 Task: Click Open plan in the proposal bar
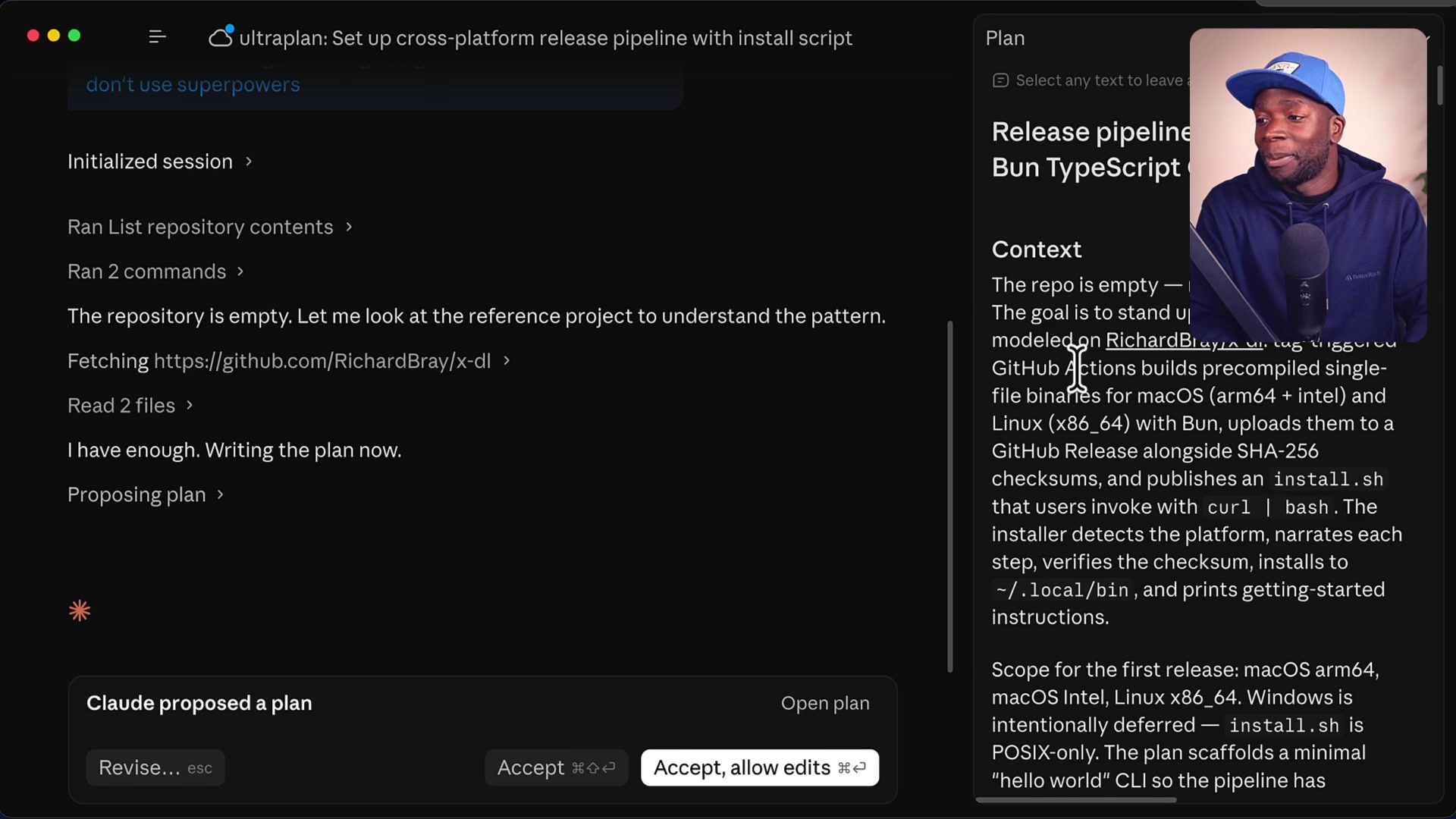pos(825,703)
